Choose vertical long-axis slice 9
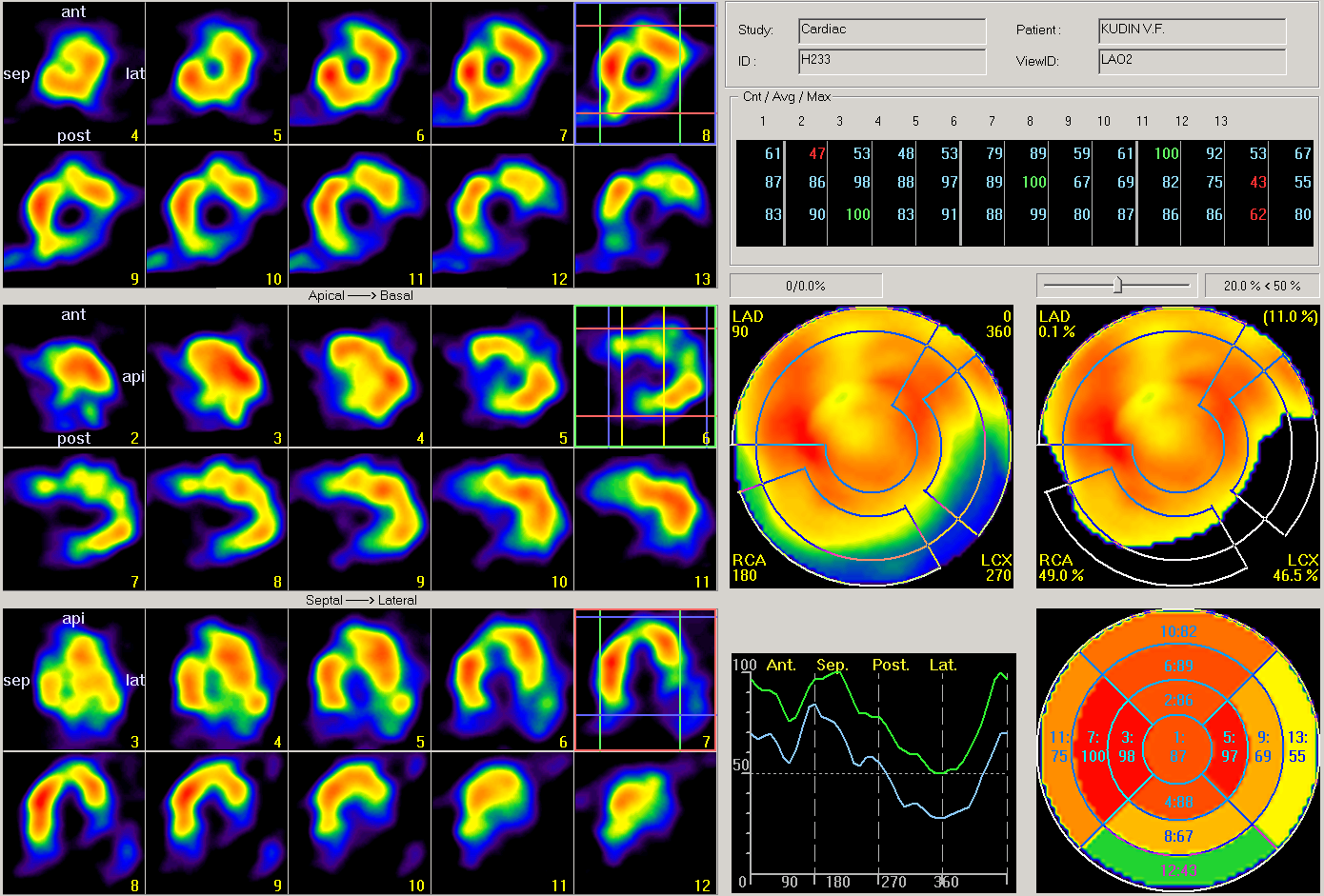Image resolution: width=1324 pixels, height=896 pixels. [x=359, y=519]
